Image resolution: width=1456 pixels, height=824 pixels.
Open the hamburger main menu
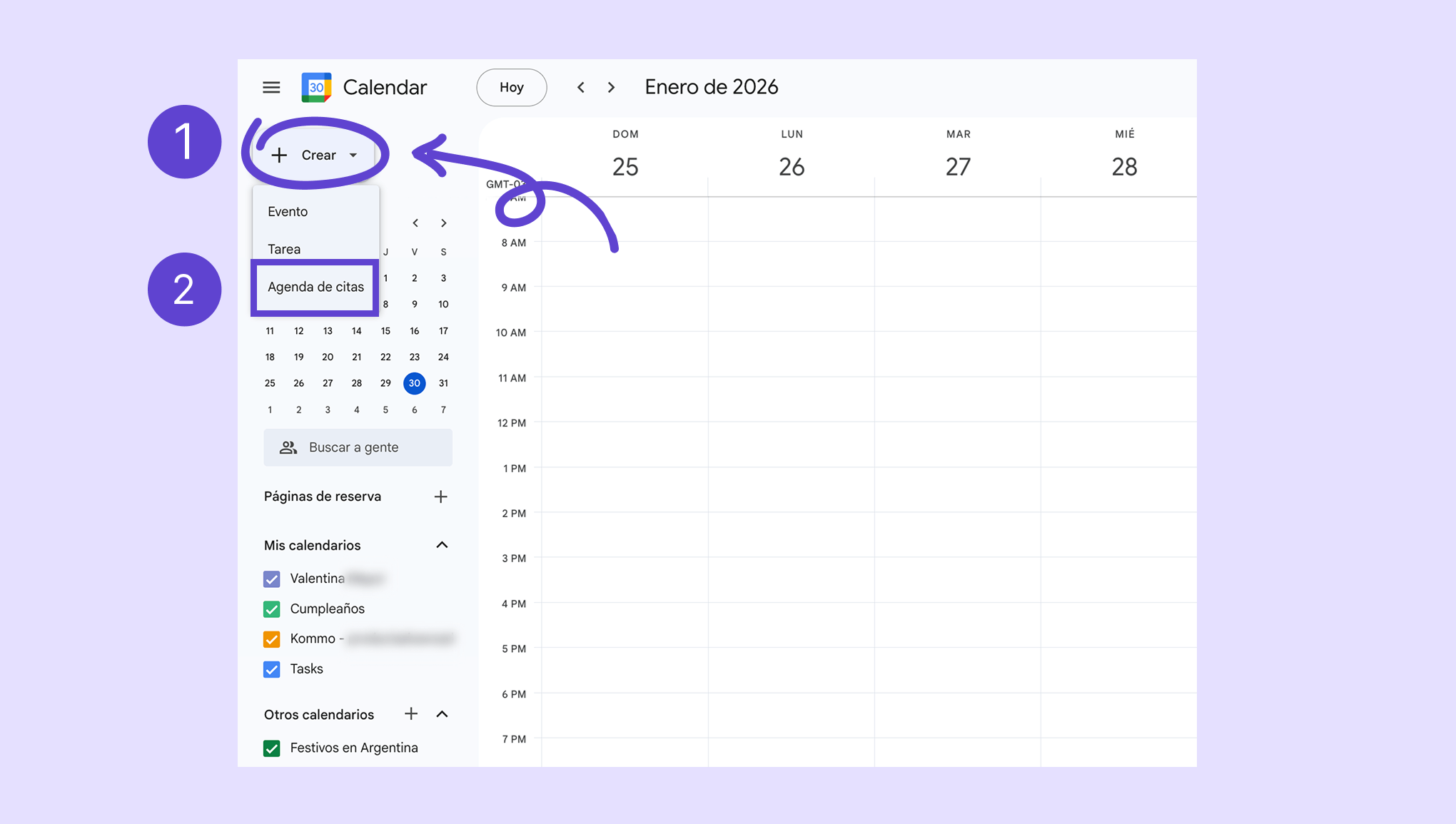coord(271,87)
